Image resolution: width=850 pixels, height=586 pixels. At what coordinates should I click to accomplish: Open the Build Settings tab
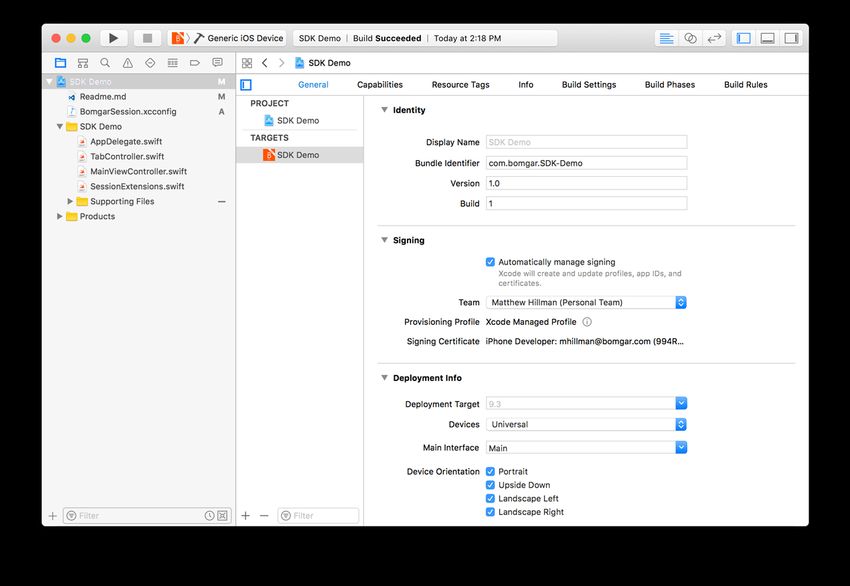tap(589, 85)
